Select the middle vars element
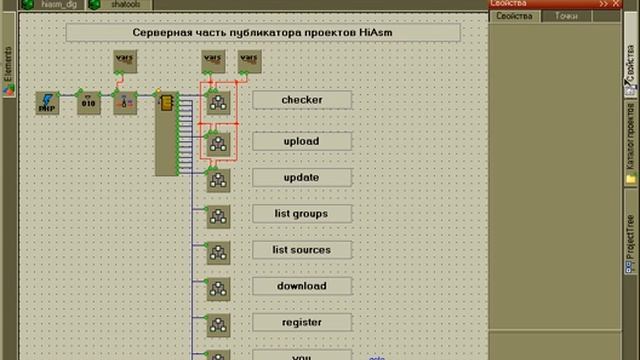Viewport: 640px width, 360px height. [x=213, y=62]
